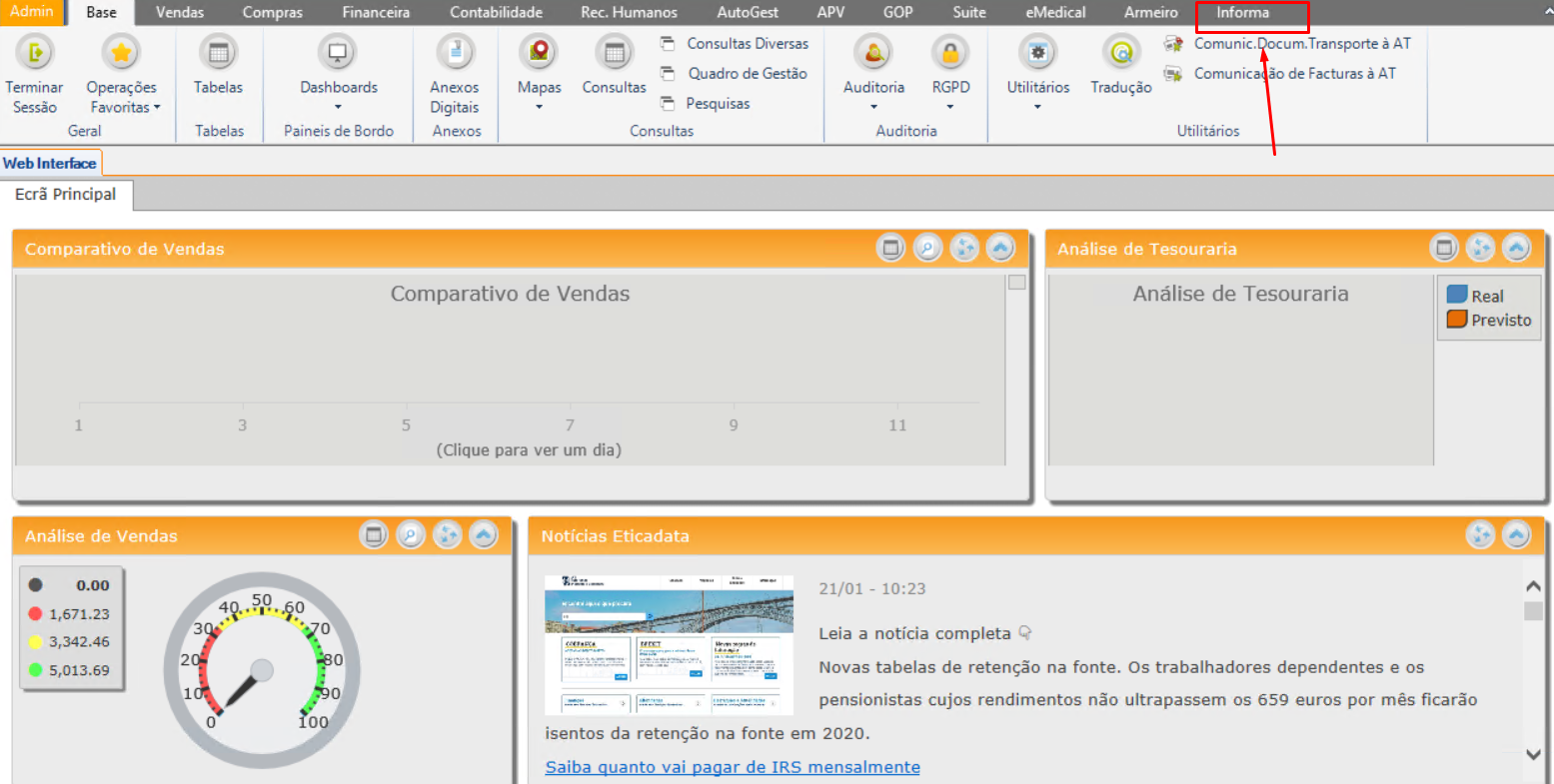Click the zoom icon in Comparativo de Vendas
The image size is (1554, 784).
(x=927, y=248)
